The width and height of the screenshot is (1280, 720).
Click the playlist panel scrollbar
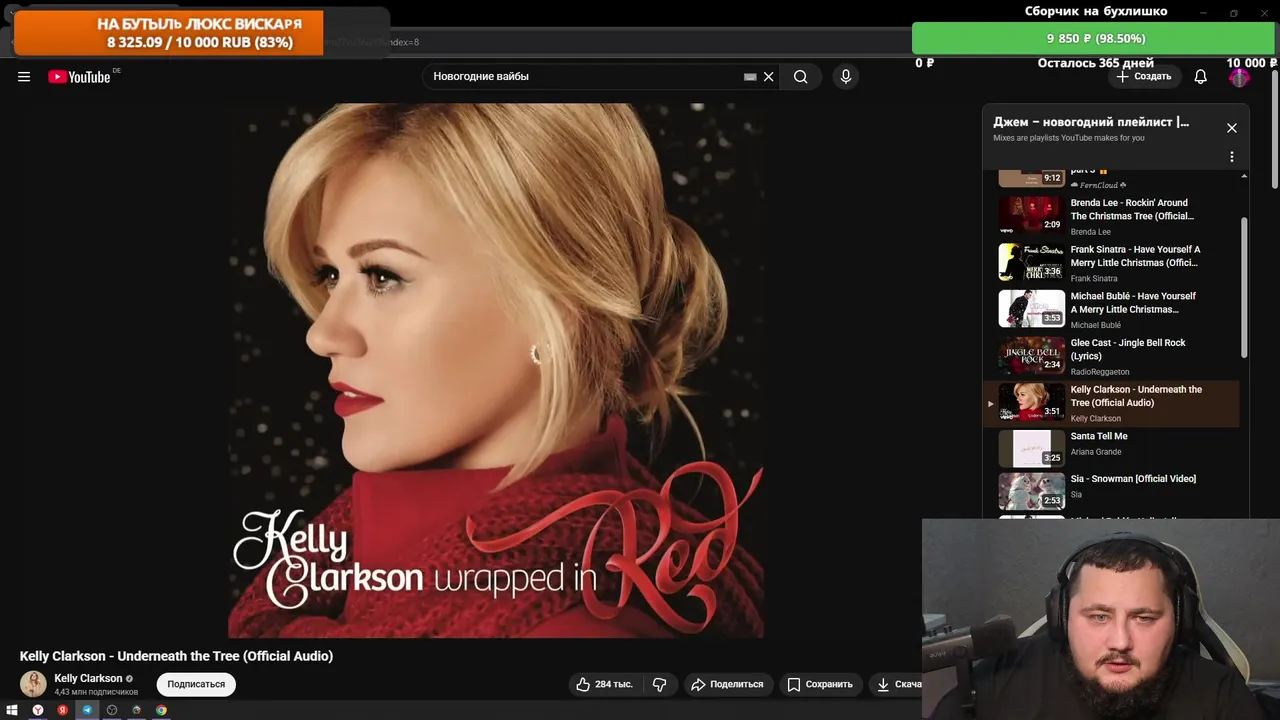[x=1244, y=288]
